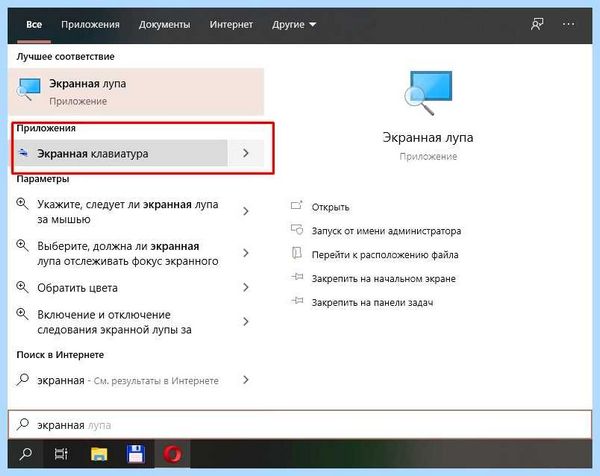Switch to the Все tab
600x476 pixels.
(34, 24)
